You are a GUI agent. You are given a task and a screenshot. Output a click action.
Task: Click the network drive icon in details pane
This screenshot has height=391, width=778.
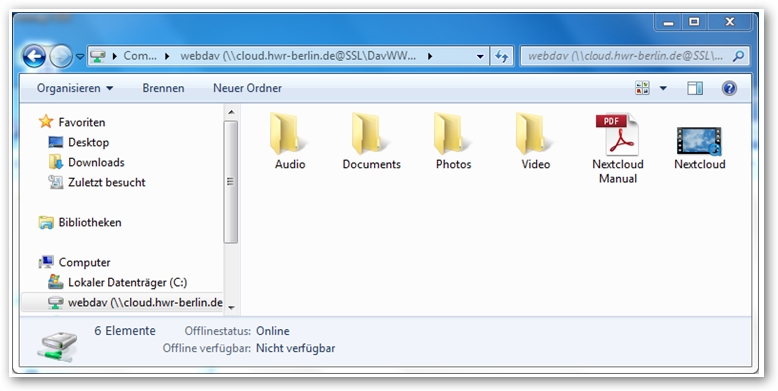pos(58,346)
